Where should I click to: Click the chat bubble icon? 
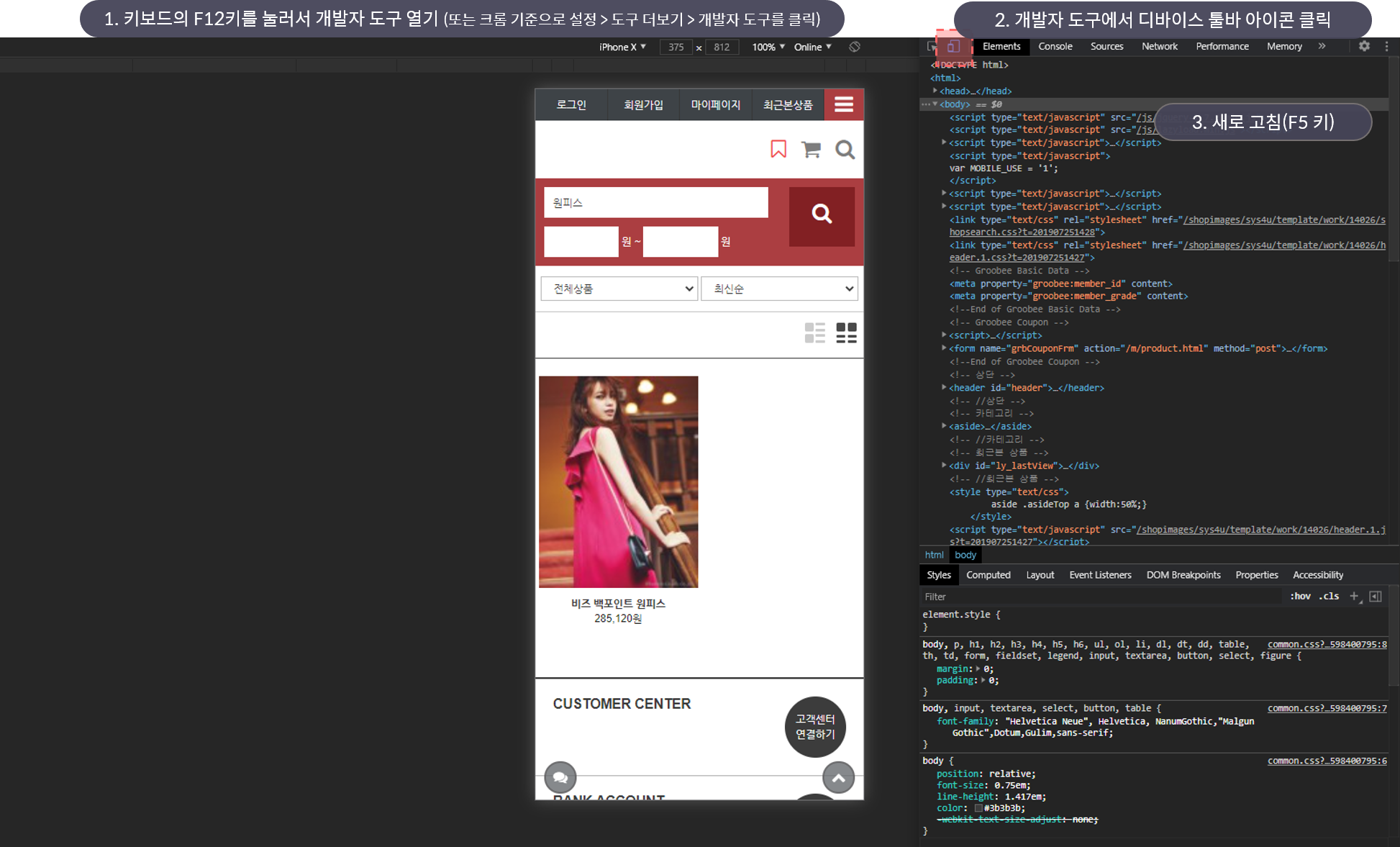click(560, 777)
